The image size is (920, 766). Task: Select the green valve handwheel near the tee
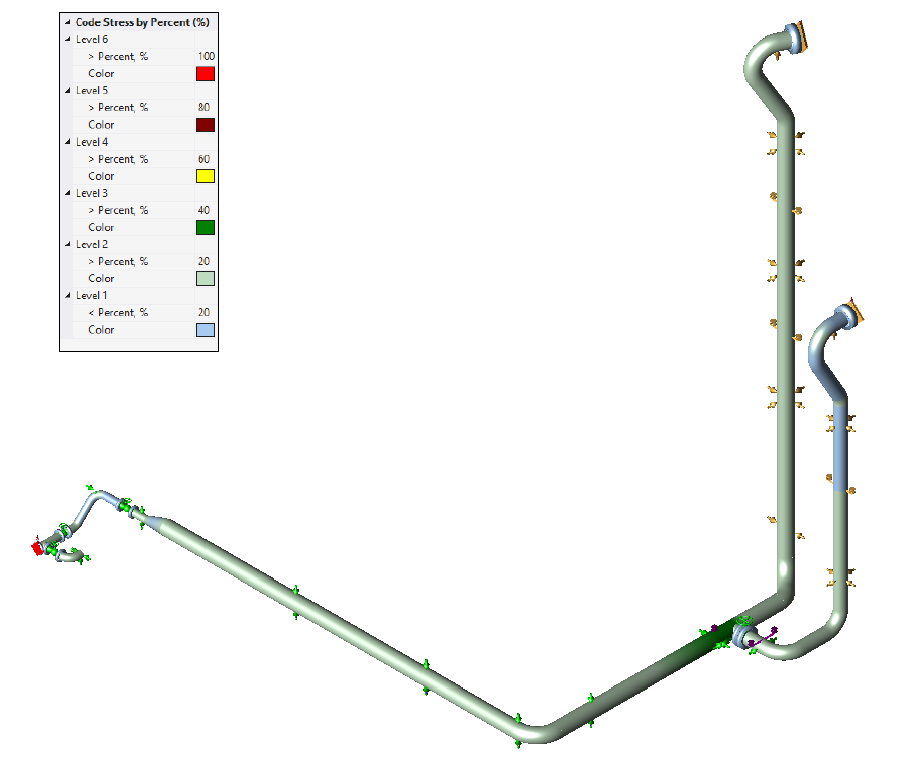click(x=743, y=622)
